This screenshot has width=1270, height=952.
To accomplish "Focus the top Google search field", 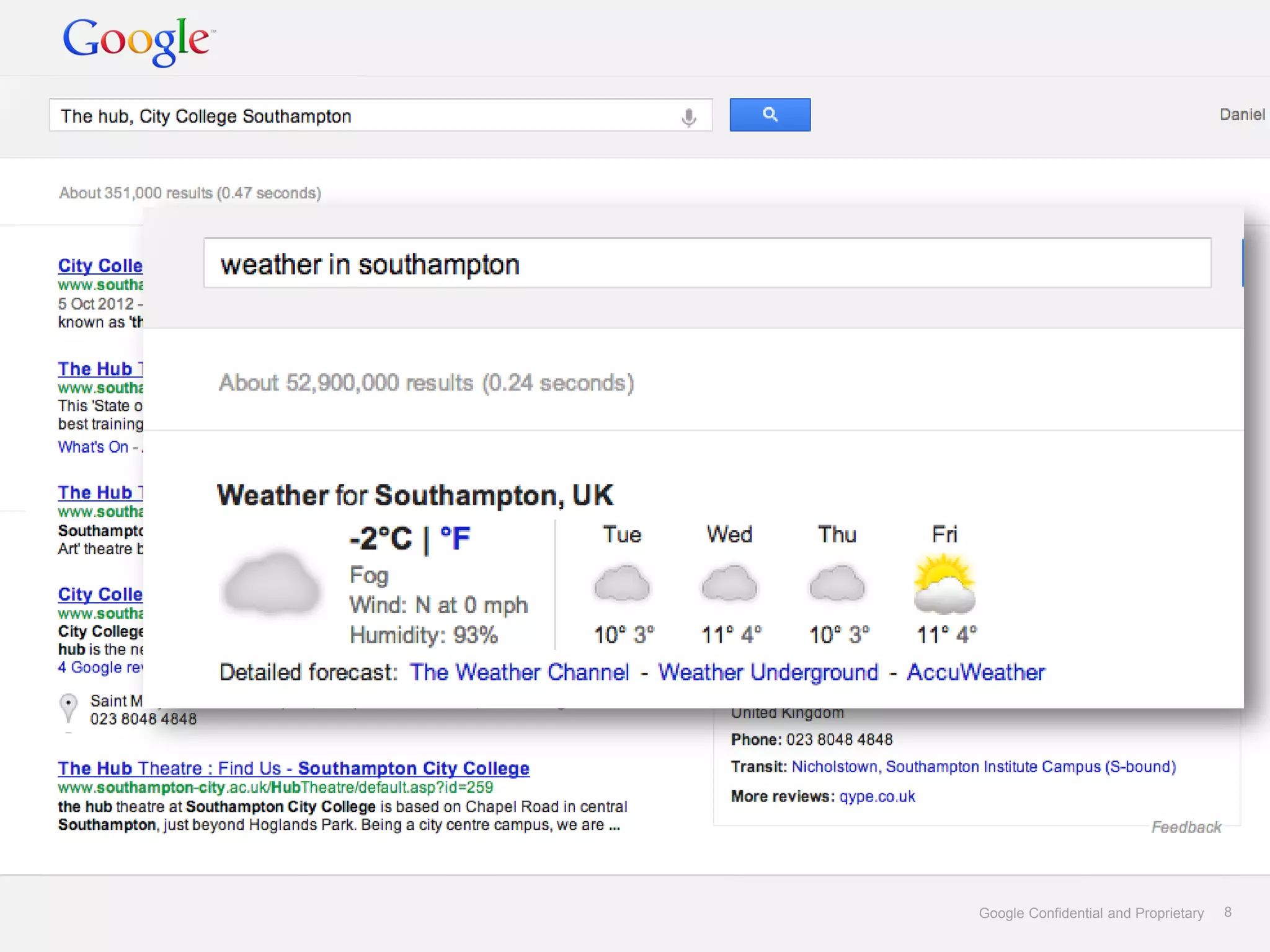I will tap(380, 115).
